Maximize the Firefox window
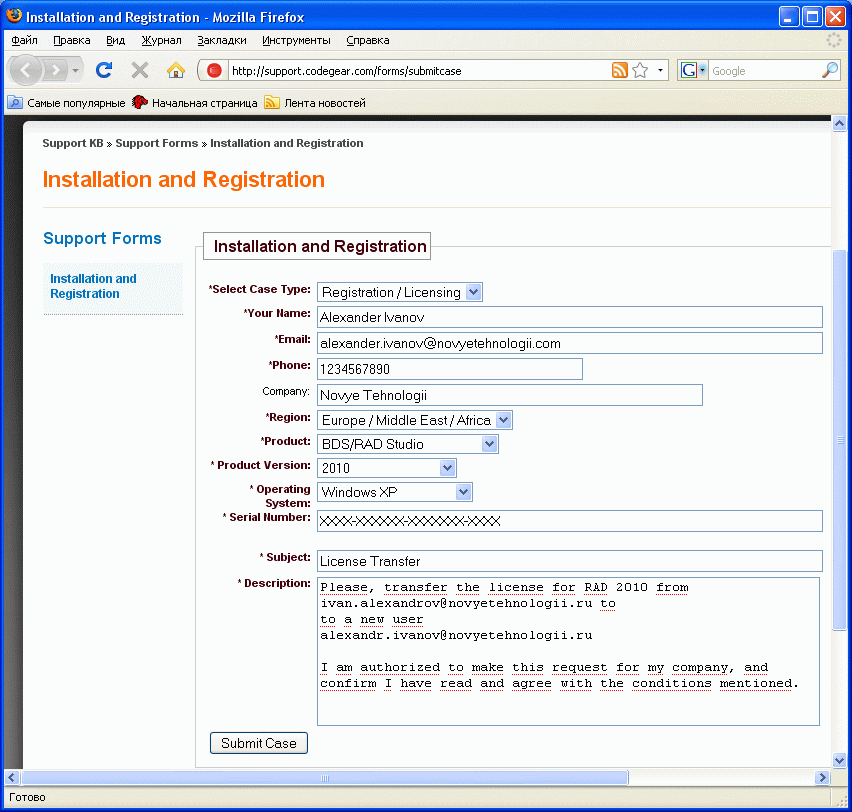The image size is (852, 812). (x=812, y=17)
